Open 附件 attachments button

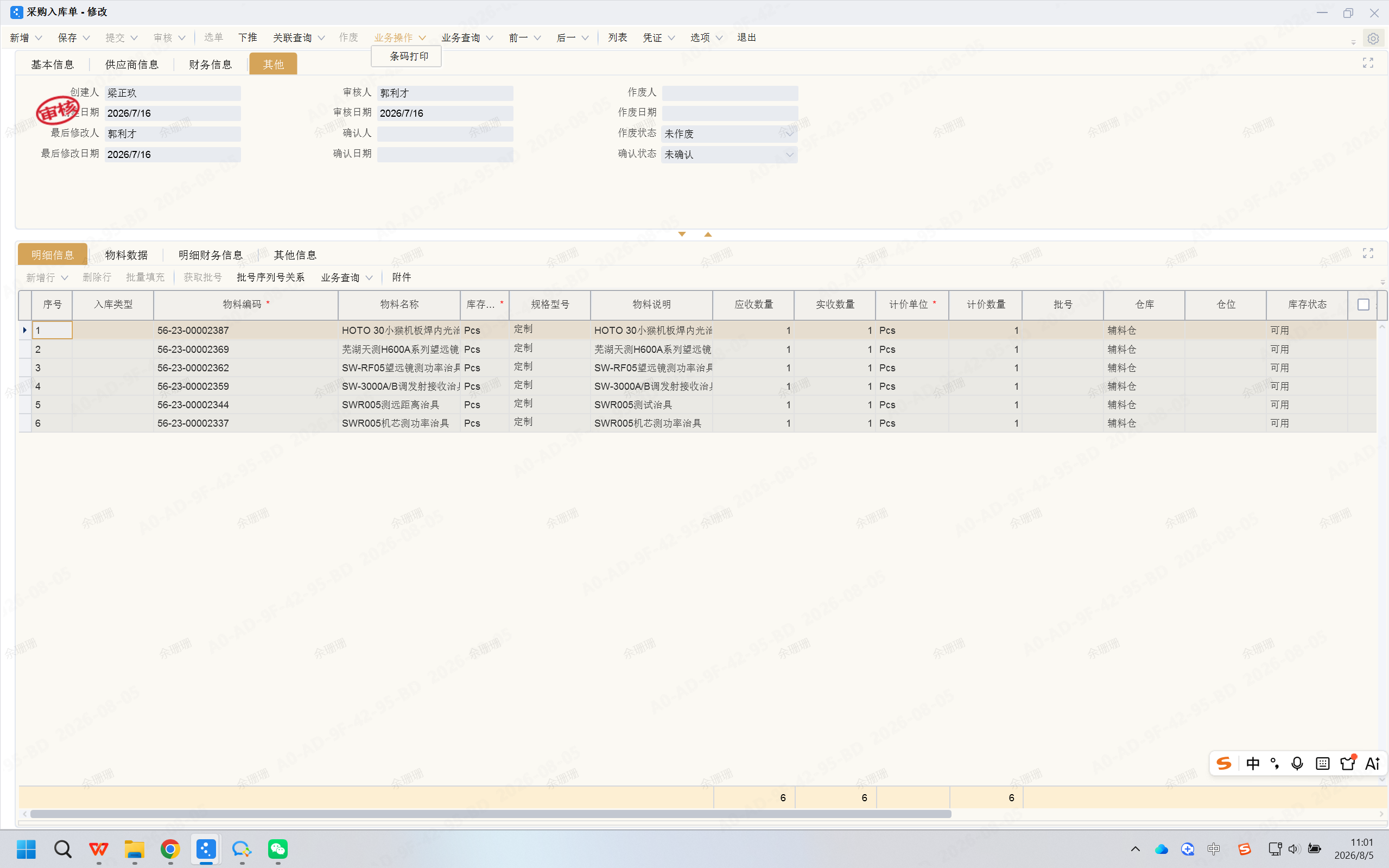(x=401, y=277)
